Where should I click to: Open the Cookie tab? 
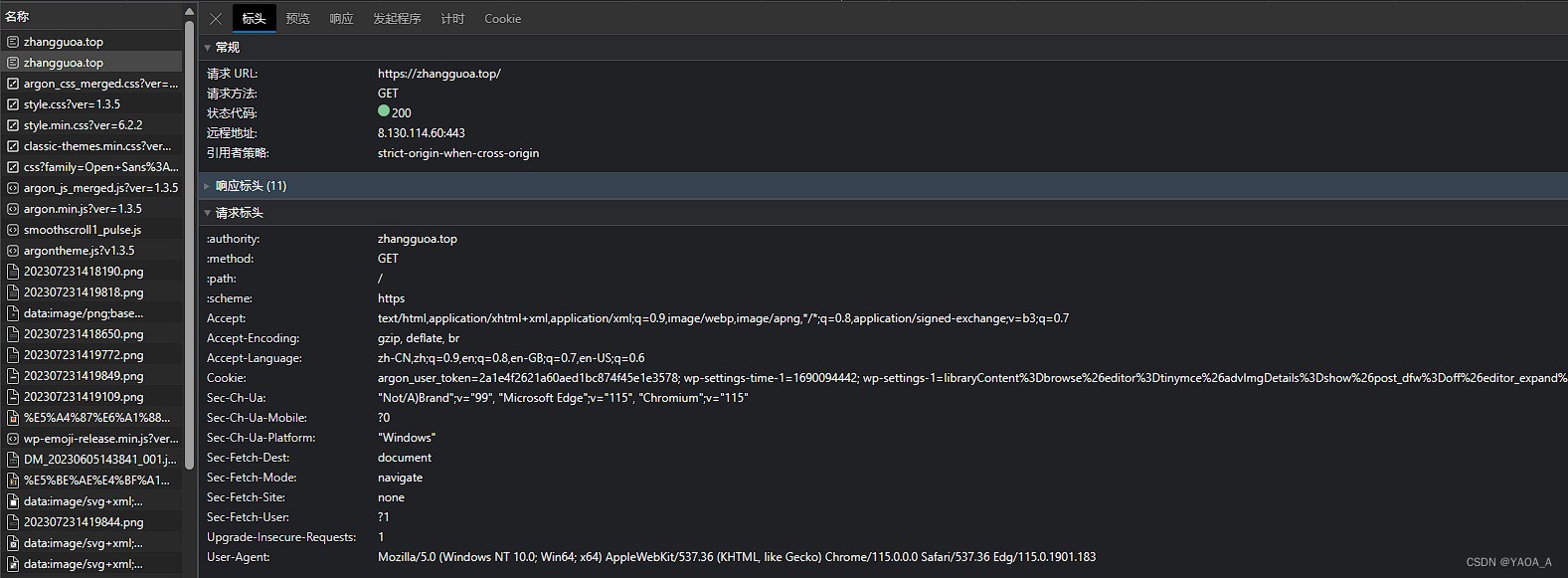502,19
